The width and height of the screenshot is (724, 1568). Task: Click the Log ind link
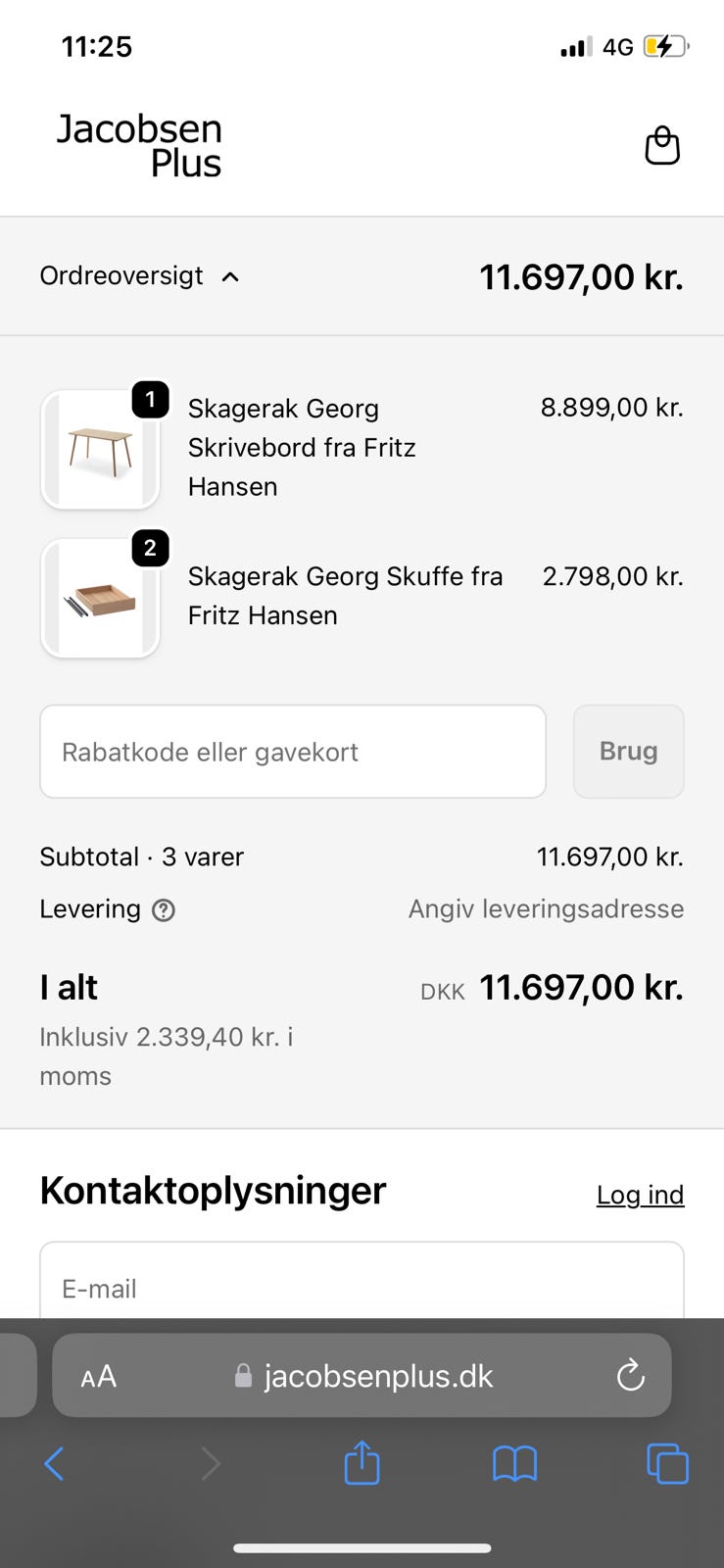point(640,1195)
